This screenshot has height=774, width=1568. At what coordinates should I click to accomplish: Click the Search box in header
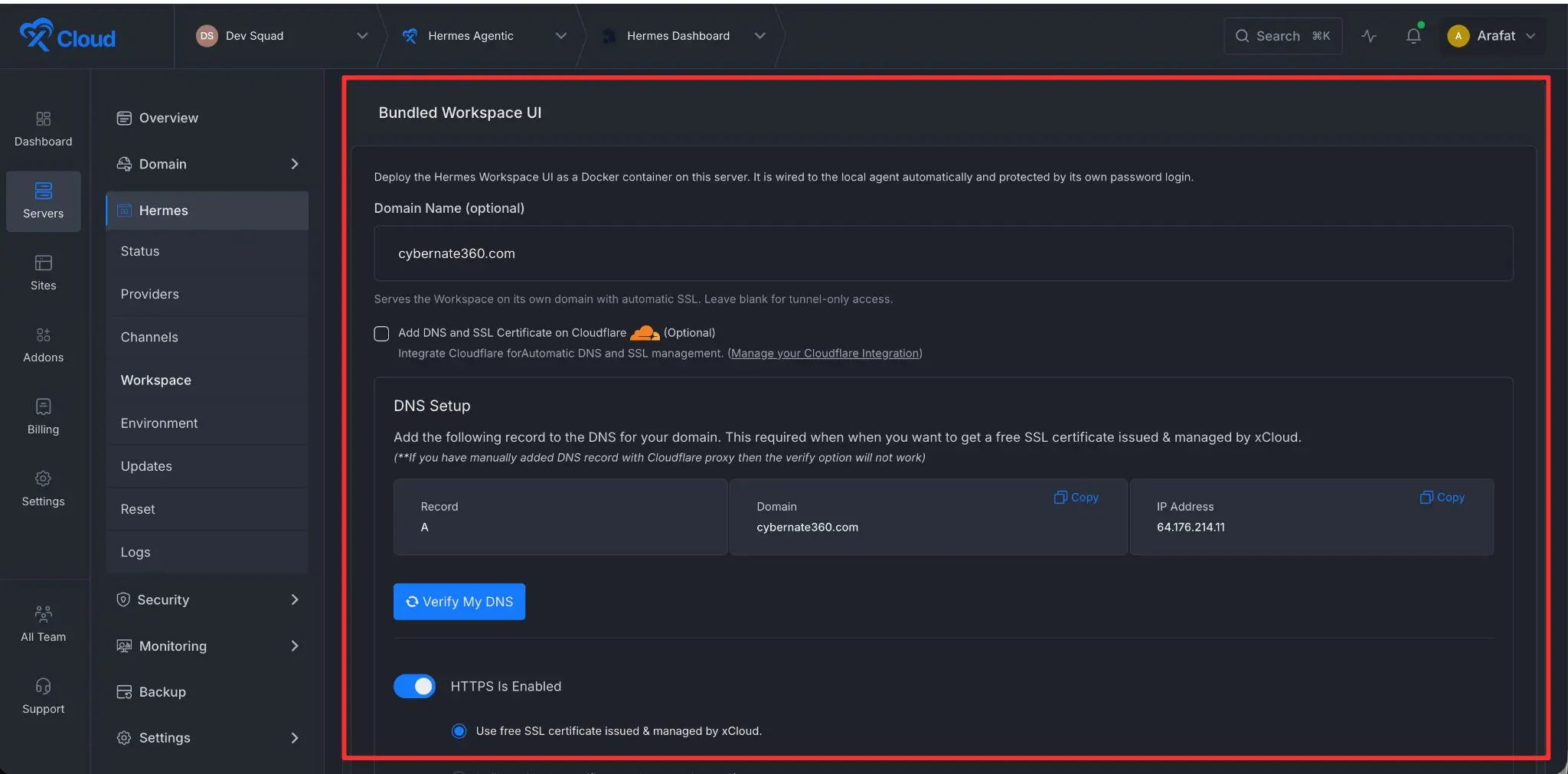(1282, 36)
